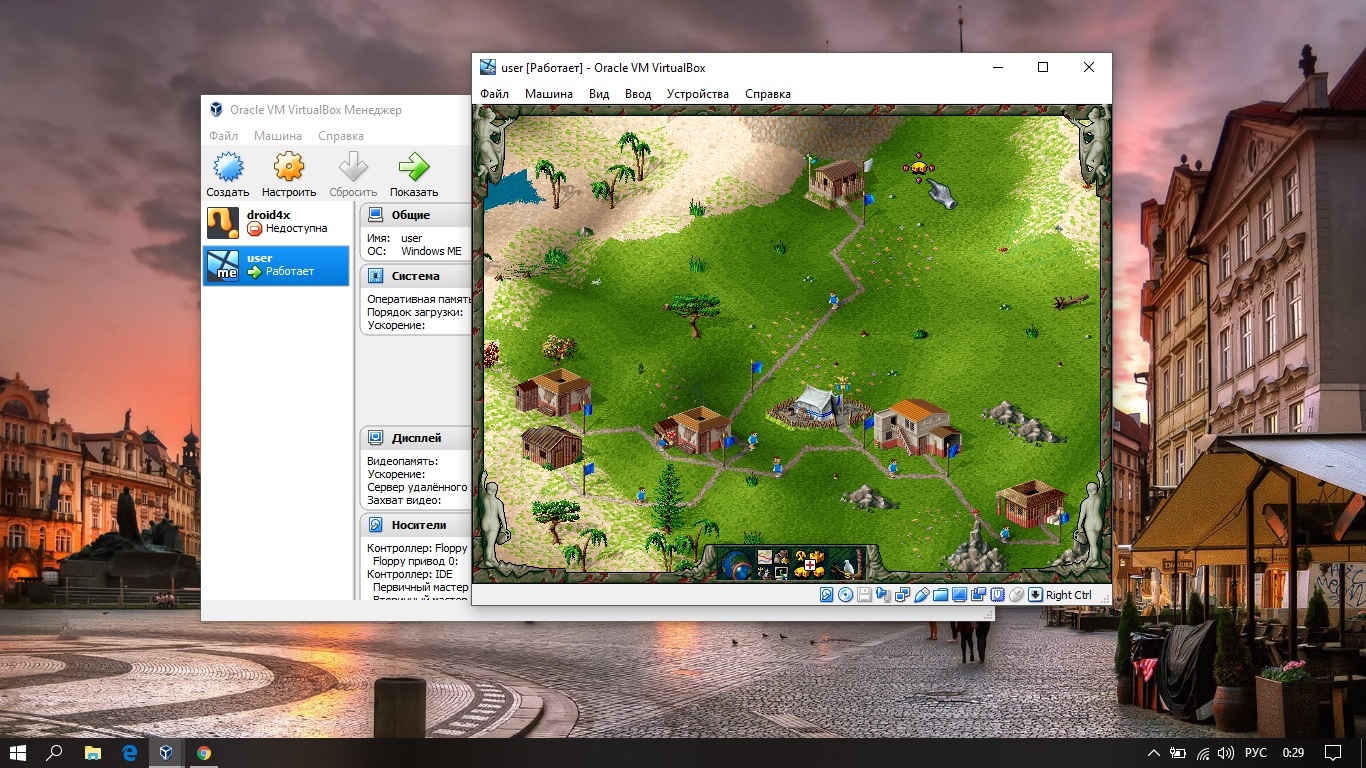Screen dimensions: 1366x768
Task: Click the optical disc icon in VM status bar
Action: (845, 595)
